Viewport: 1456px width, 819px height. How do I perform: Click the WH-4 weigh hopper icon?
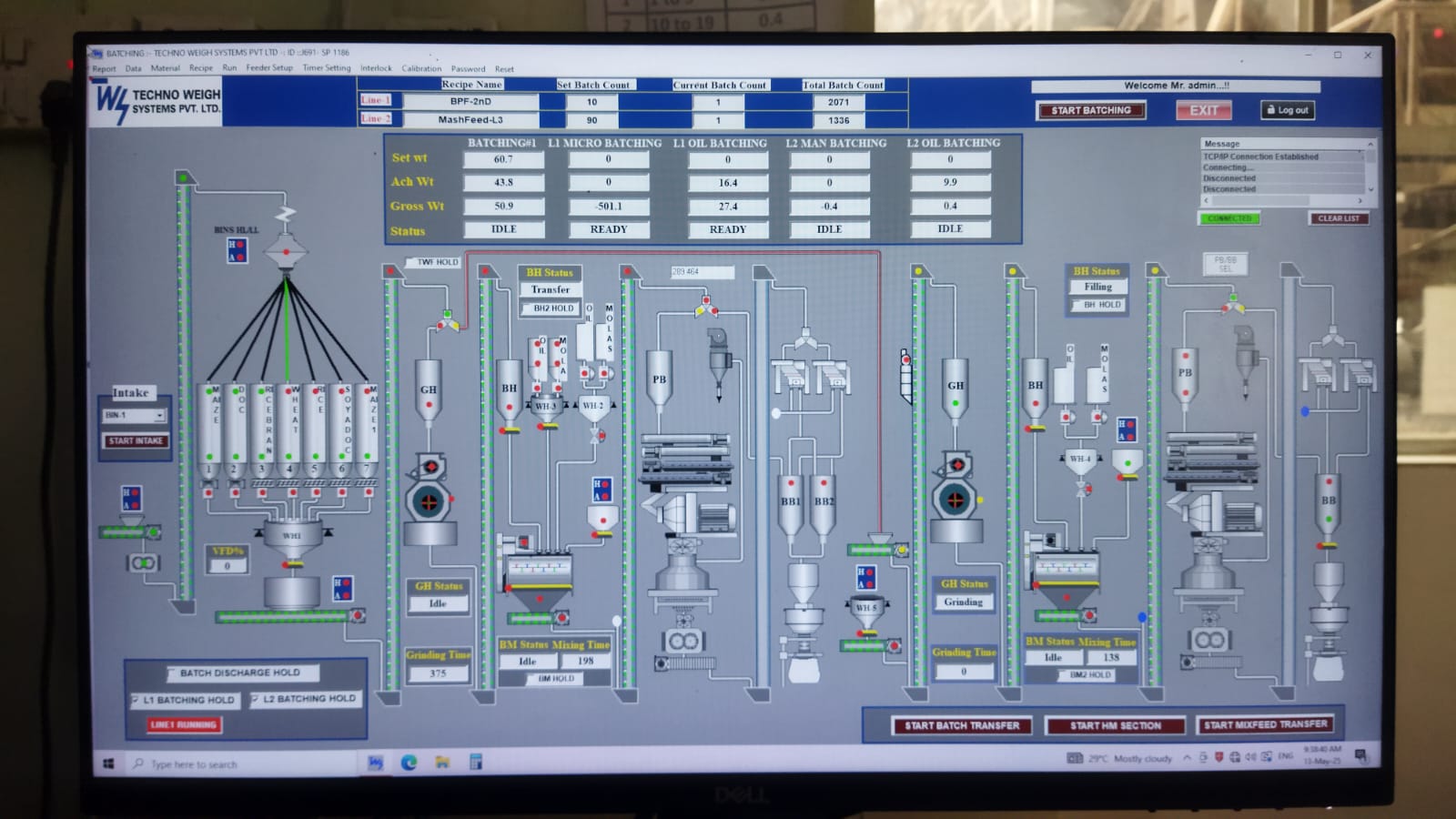click(1080, 459)
